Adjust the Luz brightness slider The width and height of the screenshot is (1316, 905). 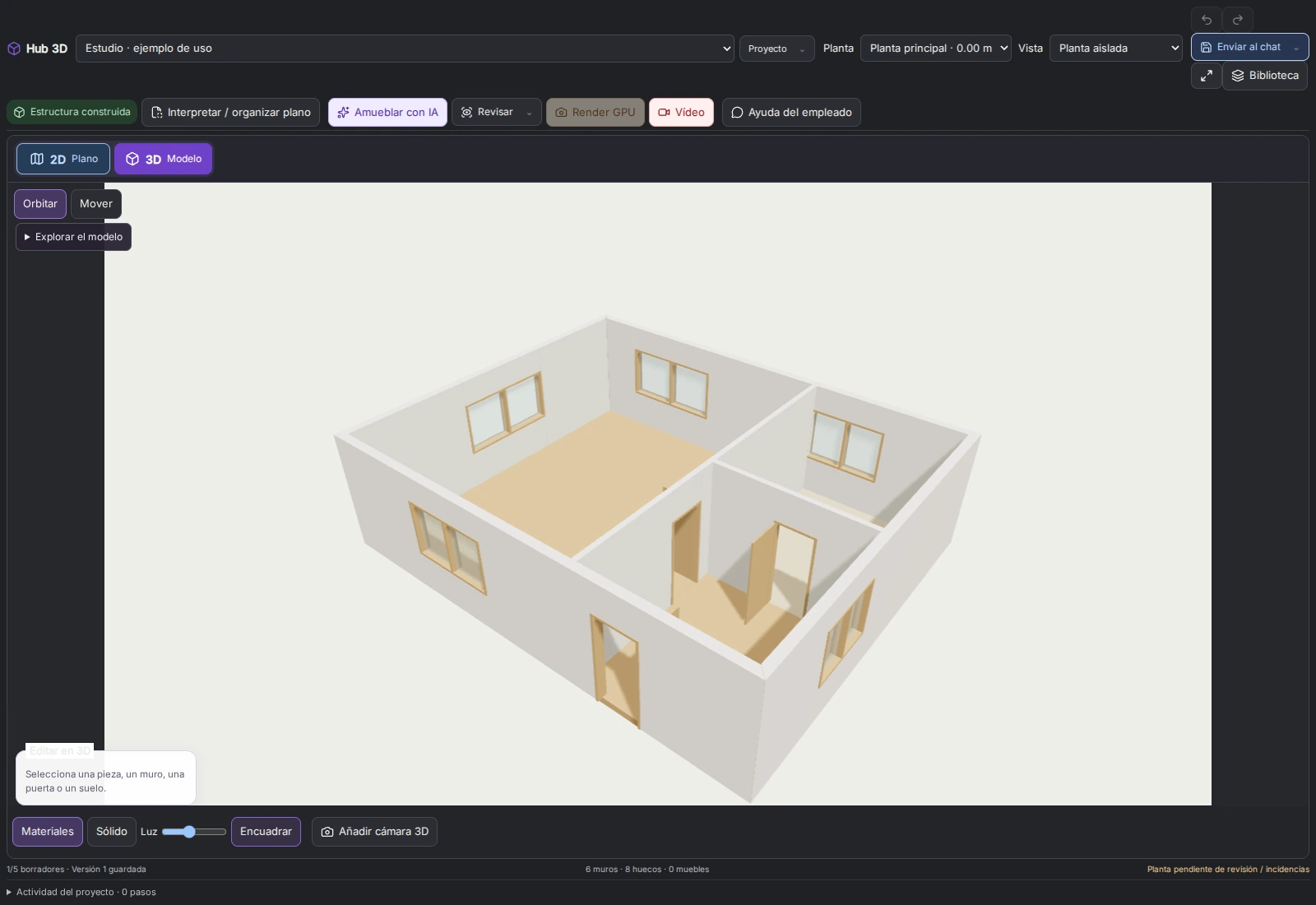[194, 832]
